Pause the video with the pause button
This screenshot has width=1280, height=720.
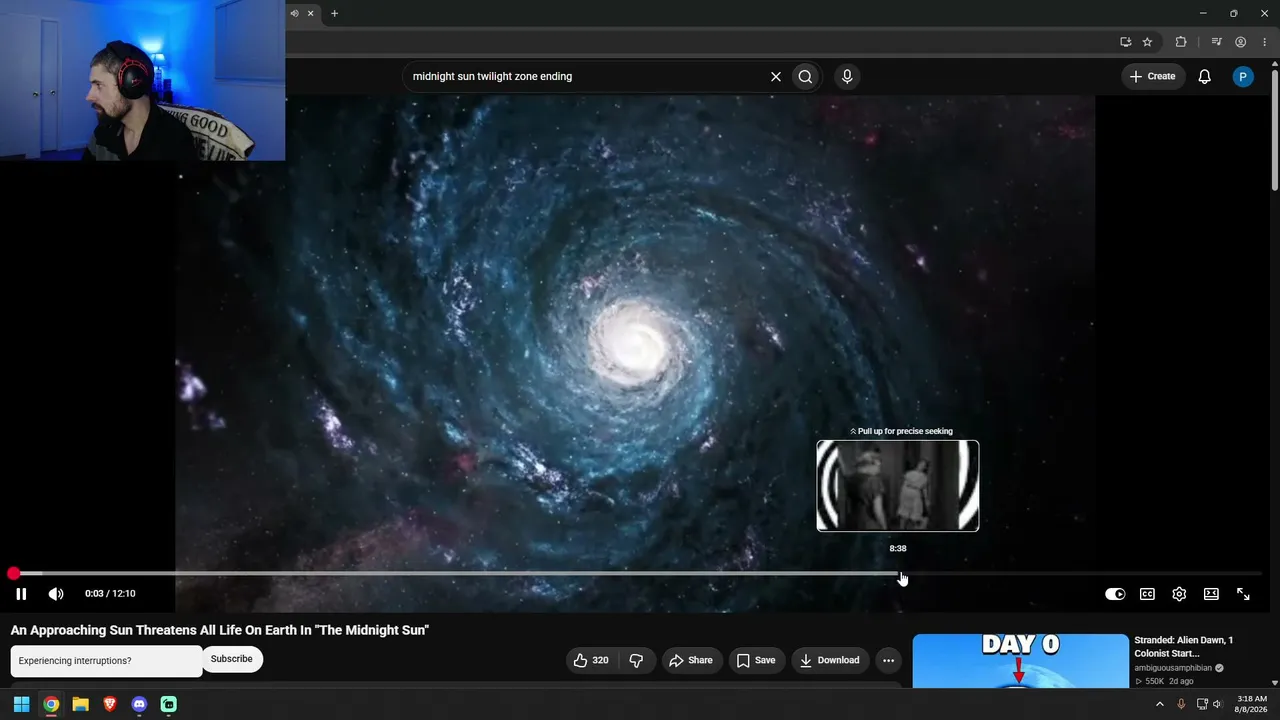coord(21,594)
